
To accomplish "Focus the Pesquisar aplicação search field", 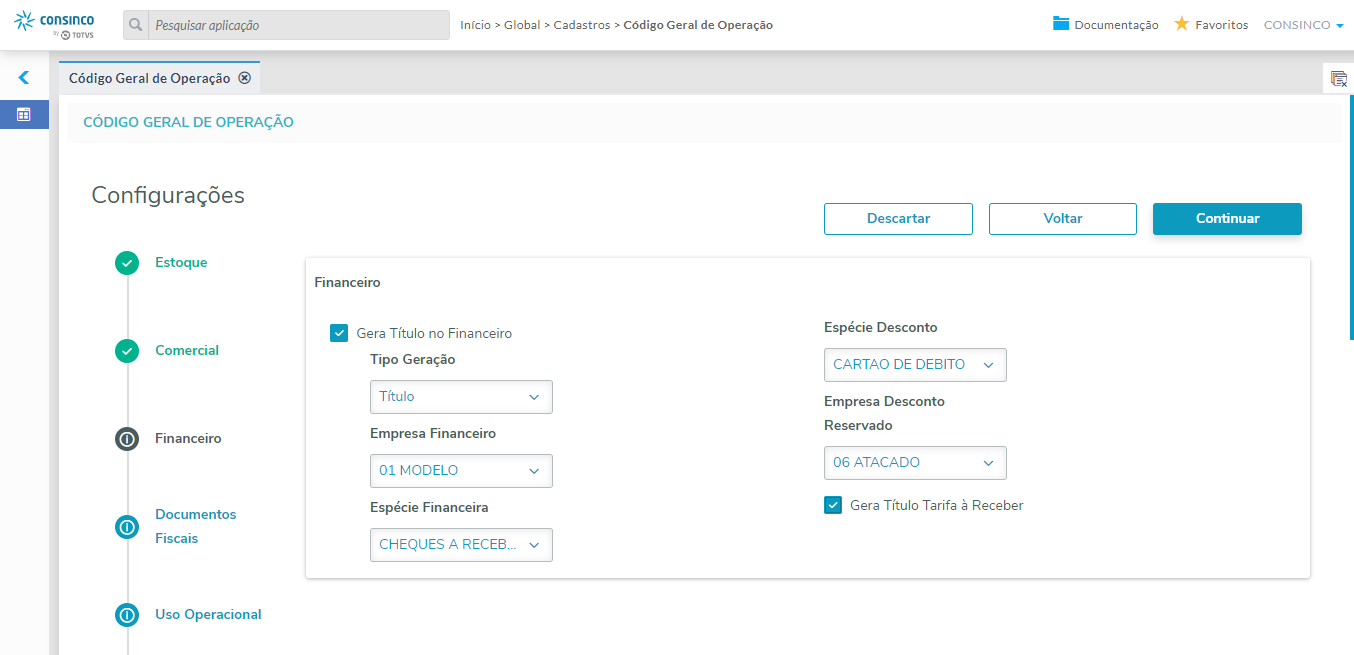I will pos(298,25).
